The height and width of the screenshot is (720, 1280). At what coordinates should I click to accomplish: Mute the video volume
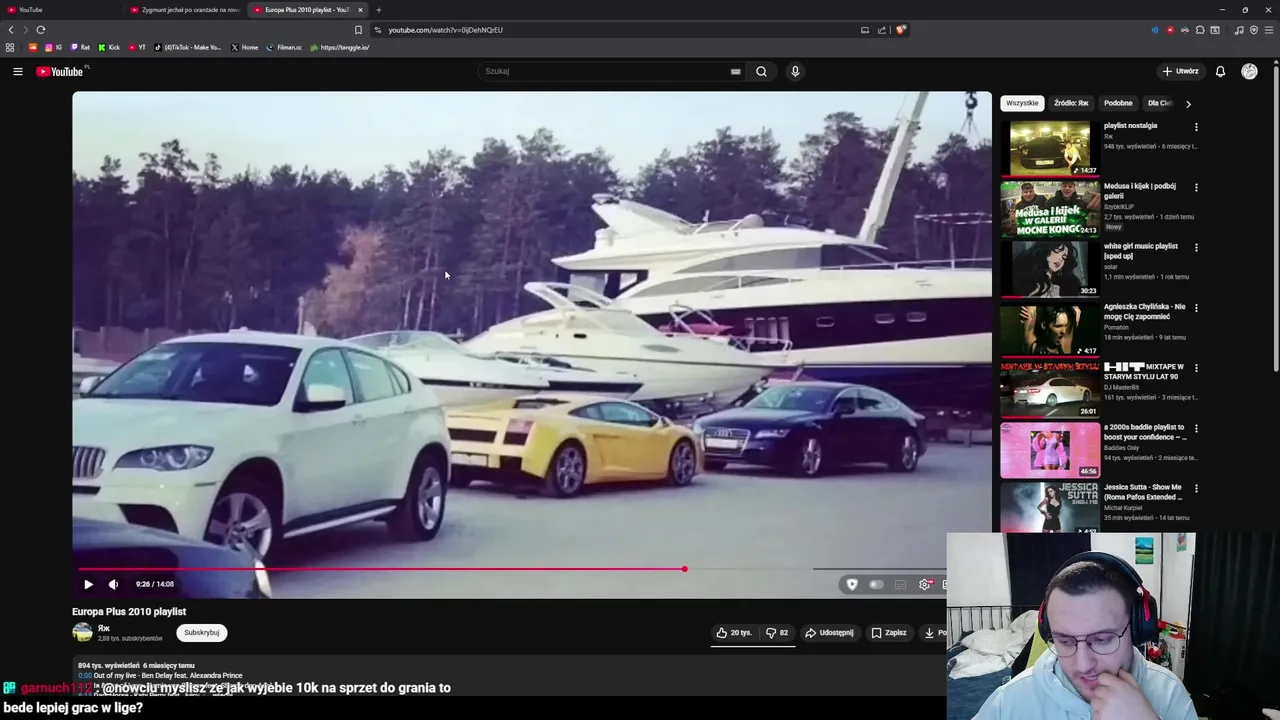113,584
